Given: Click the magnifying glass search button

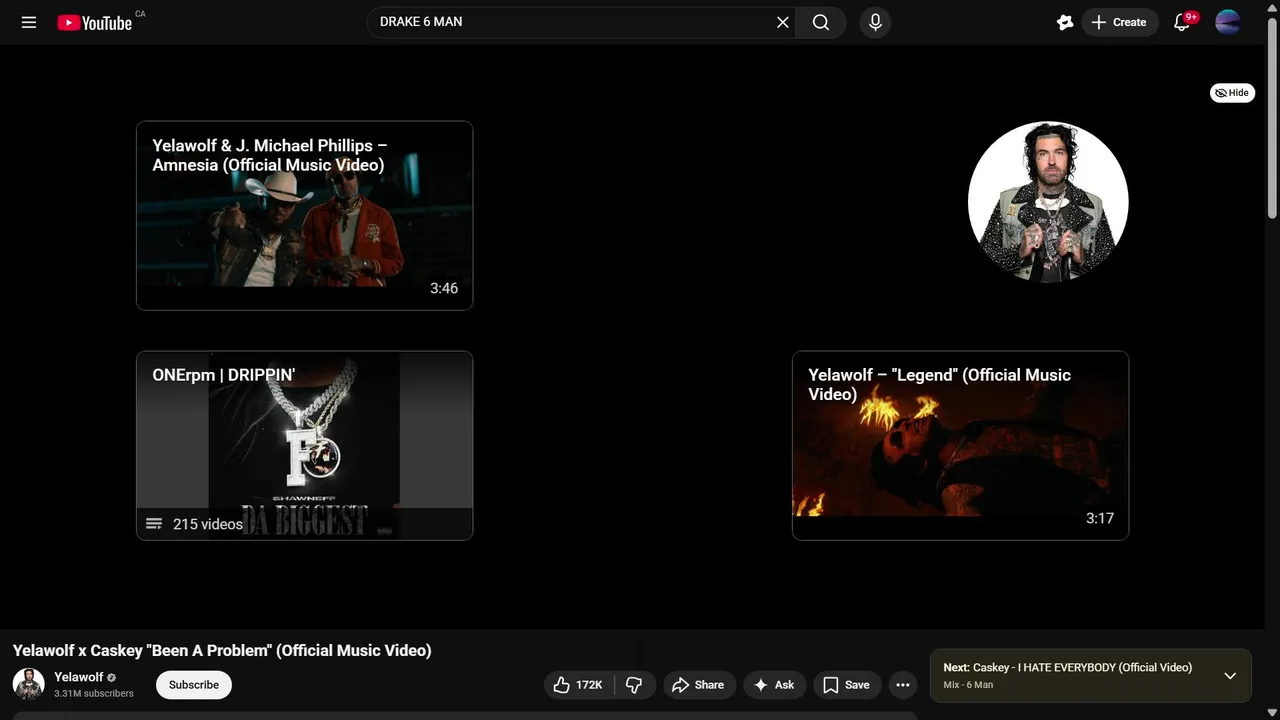Looking at the screenshot, I should (x=821, y=22).
